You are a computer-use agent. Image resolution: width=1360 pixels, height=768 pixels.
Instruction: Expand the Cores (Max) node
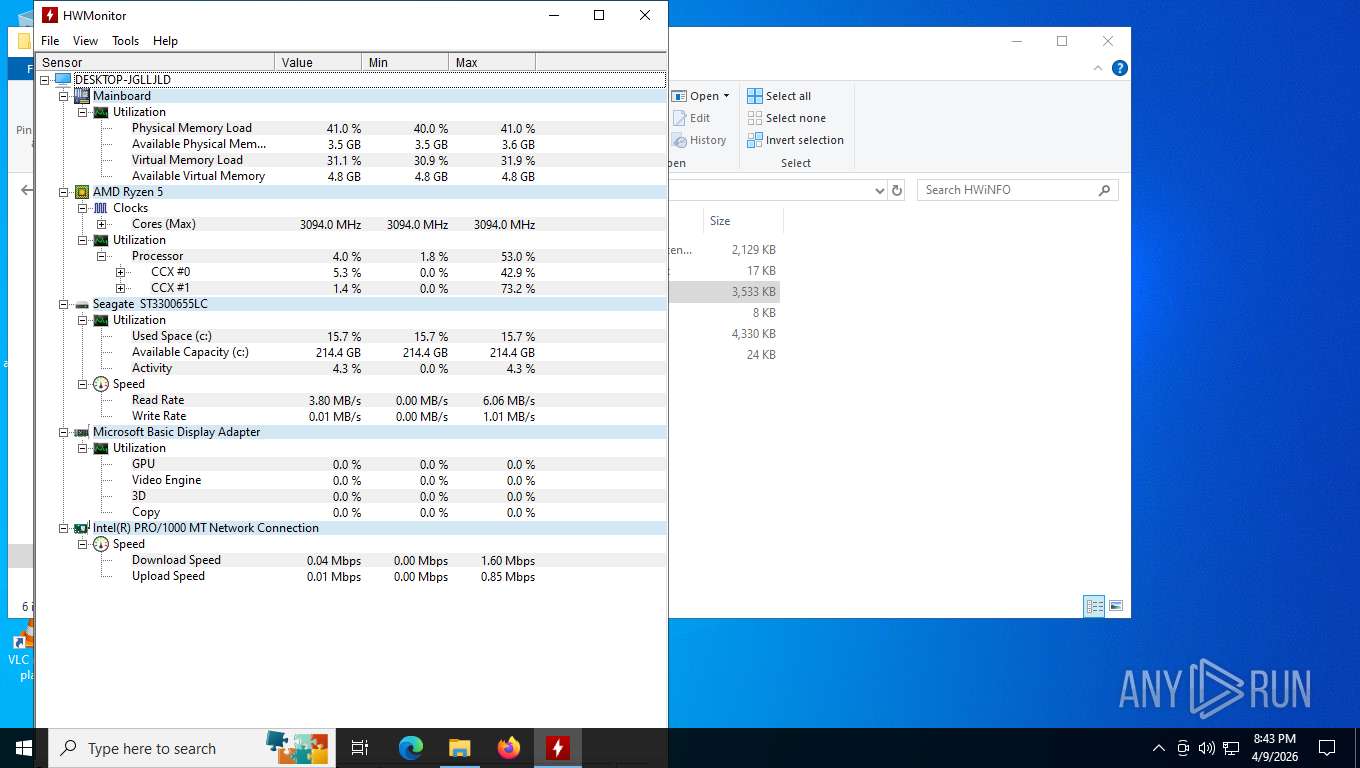pos(101,224)
